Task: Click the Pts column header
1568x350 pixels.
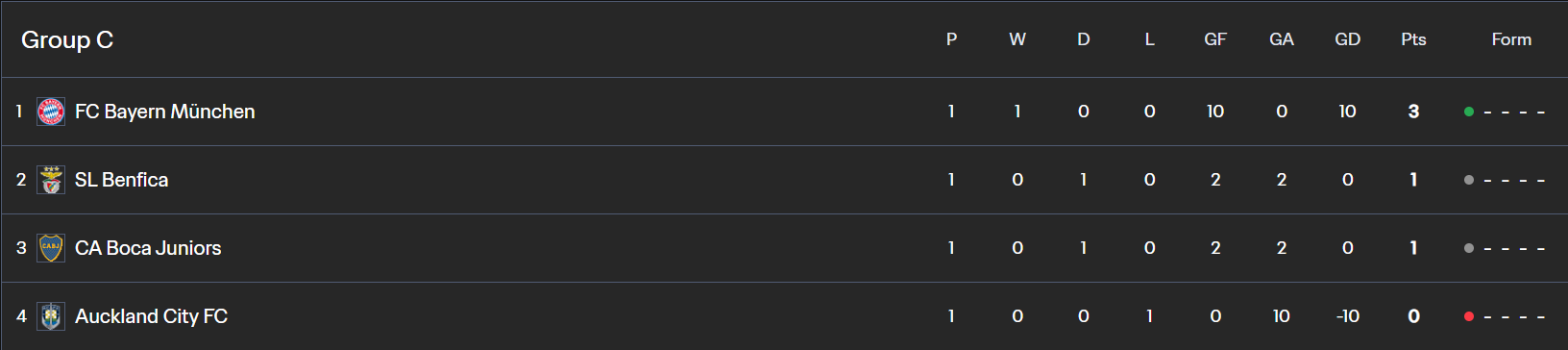Action: click(x=1413, y=39)
